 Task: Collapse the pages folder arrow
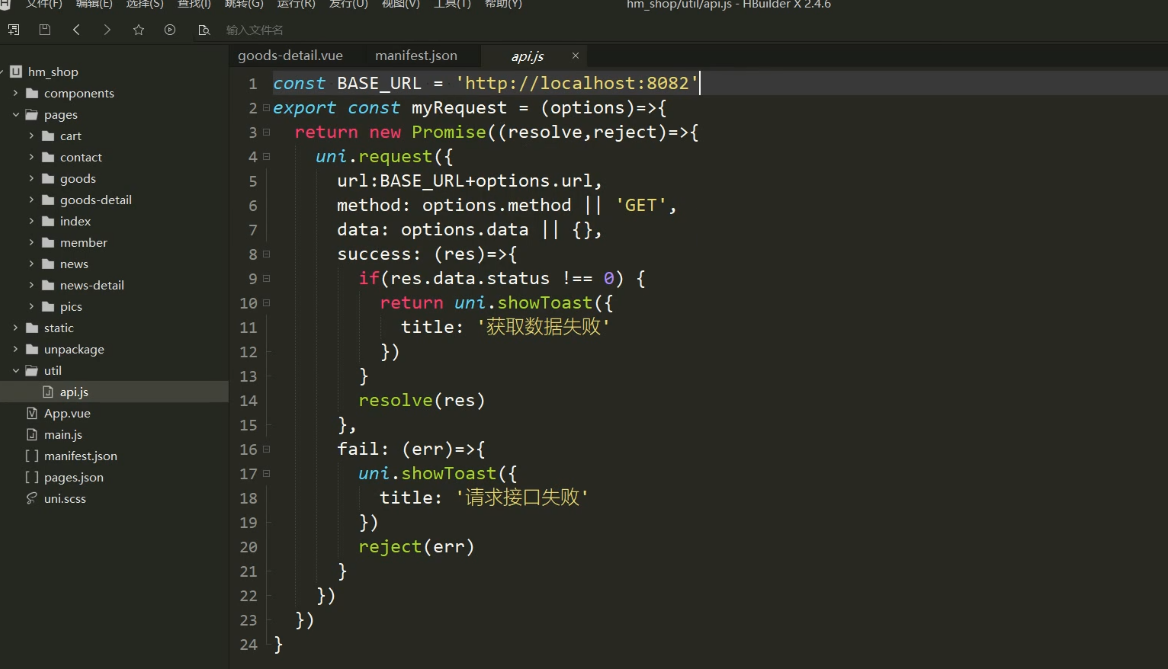pos(16,115)
